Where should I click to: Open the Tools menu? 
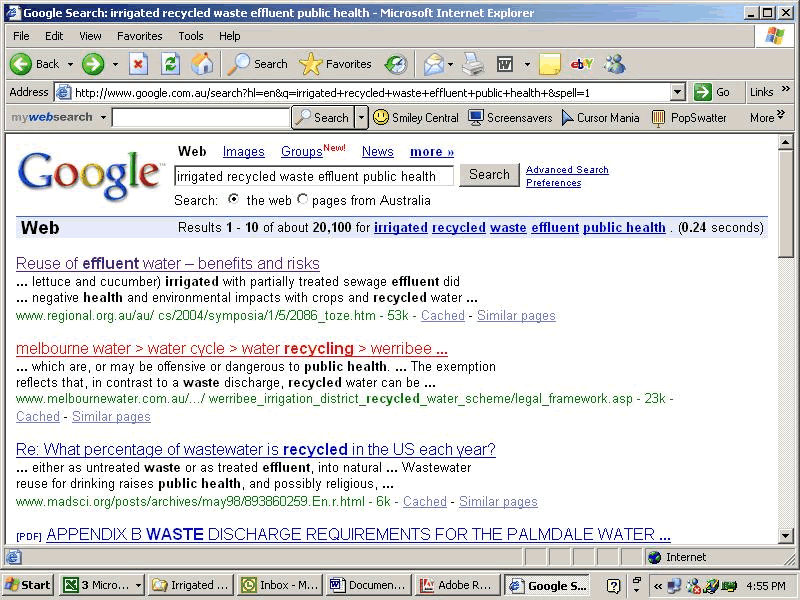190,36
